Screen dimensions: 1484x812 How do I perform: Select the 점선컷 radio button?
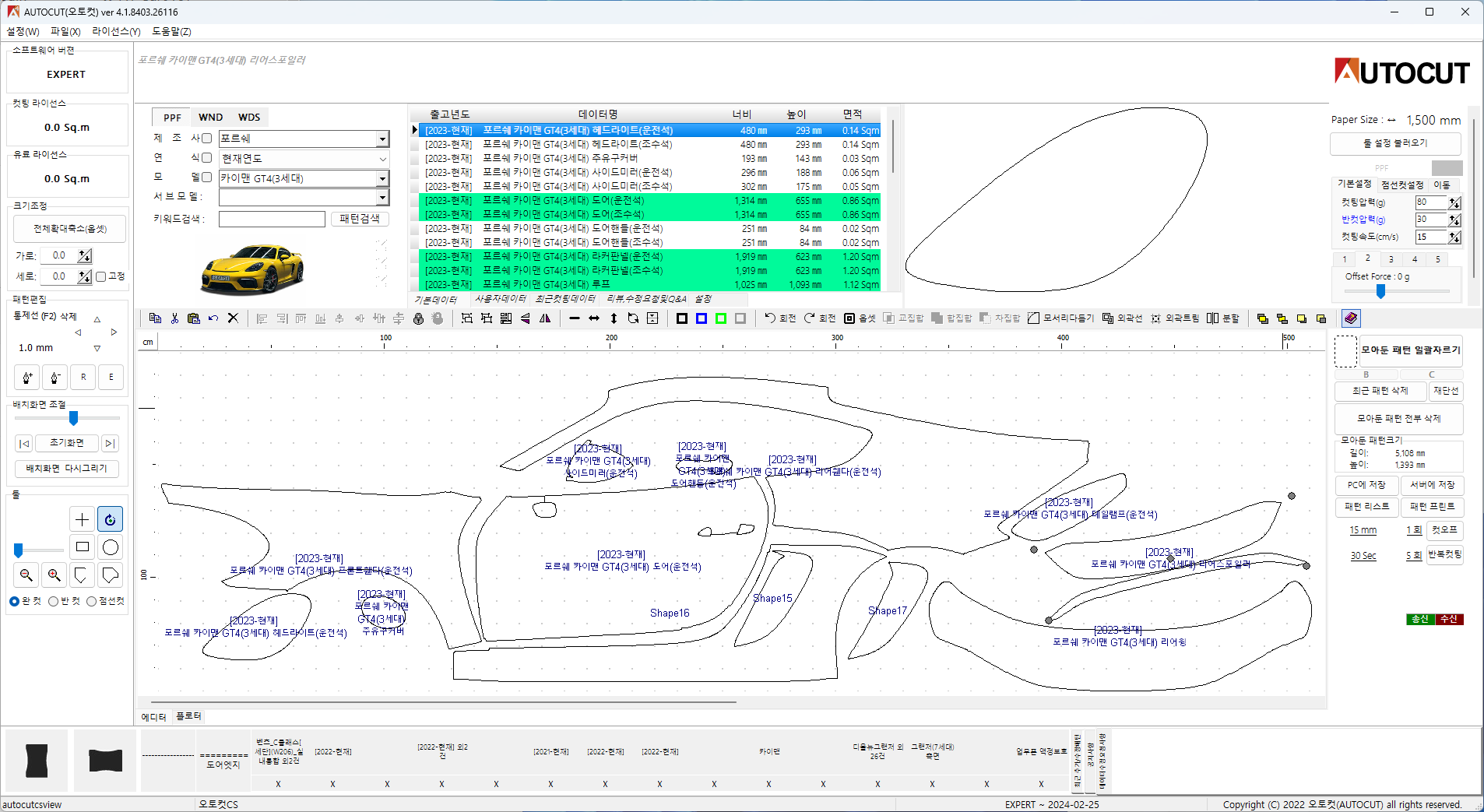91,601
